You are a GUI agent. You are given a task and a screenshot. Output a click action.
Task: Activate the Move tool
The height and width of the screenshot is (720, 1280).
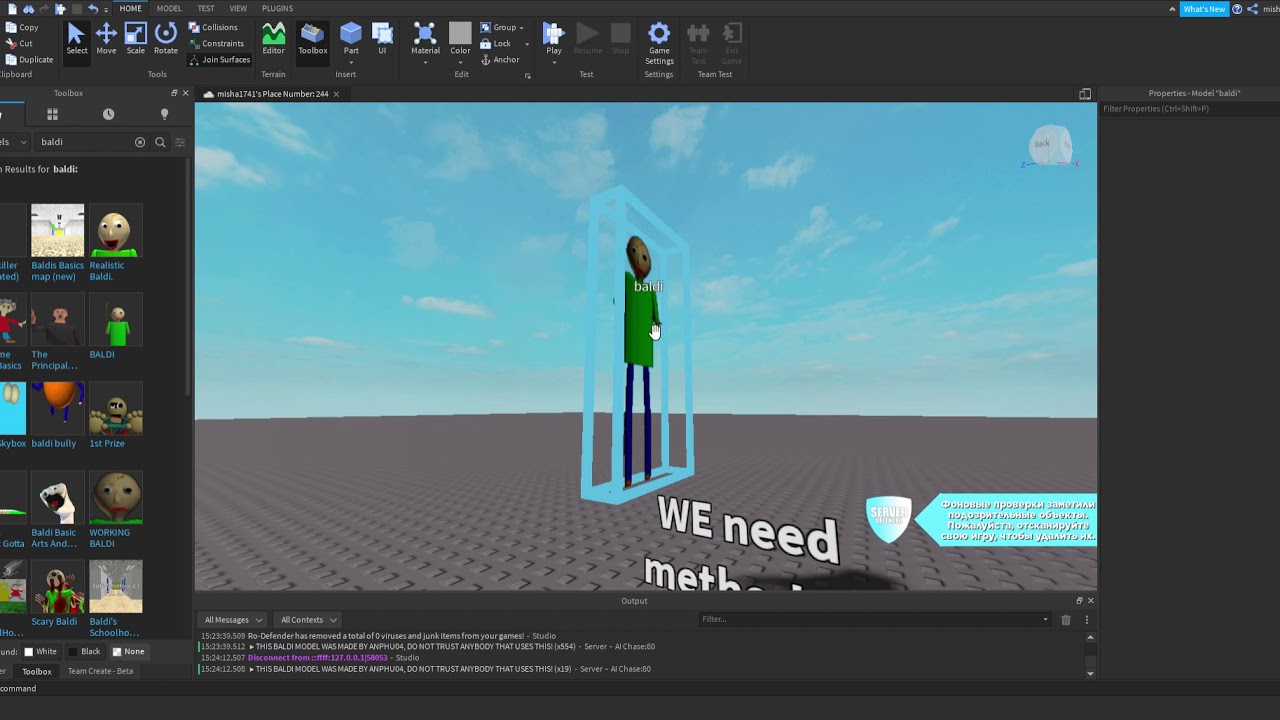[x=106, y=40]
